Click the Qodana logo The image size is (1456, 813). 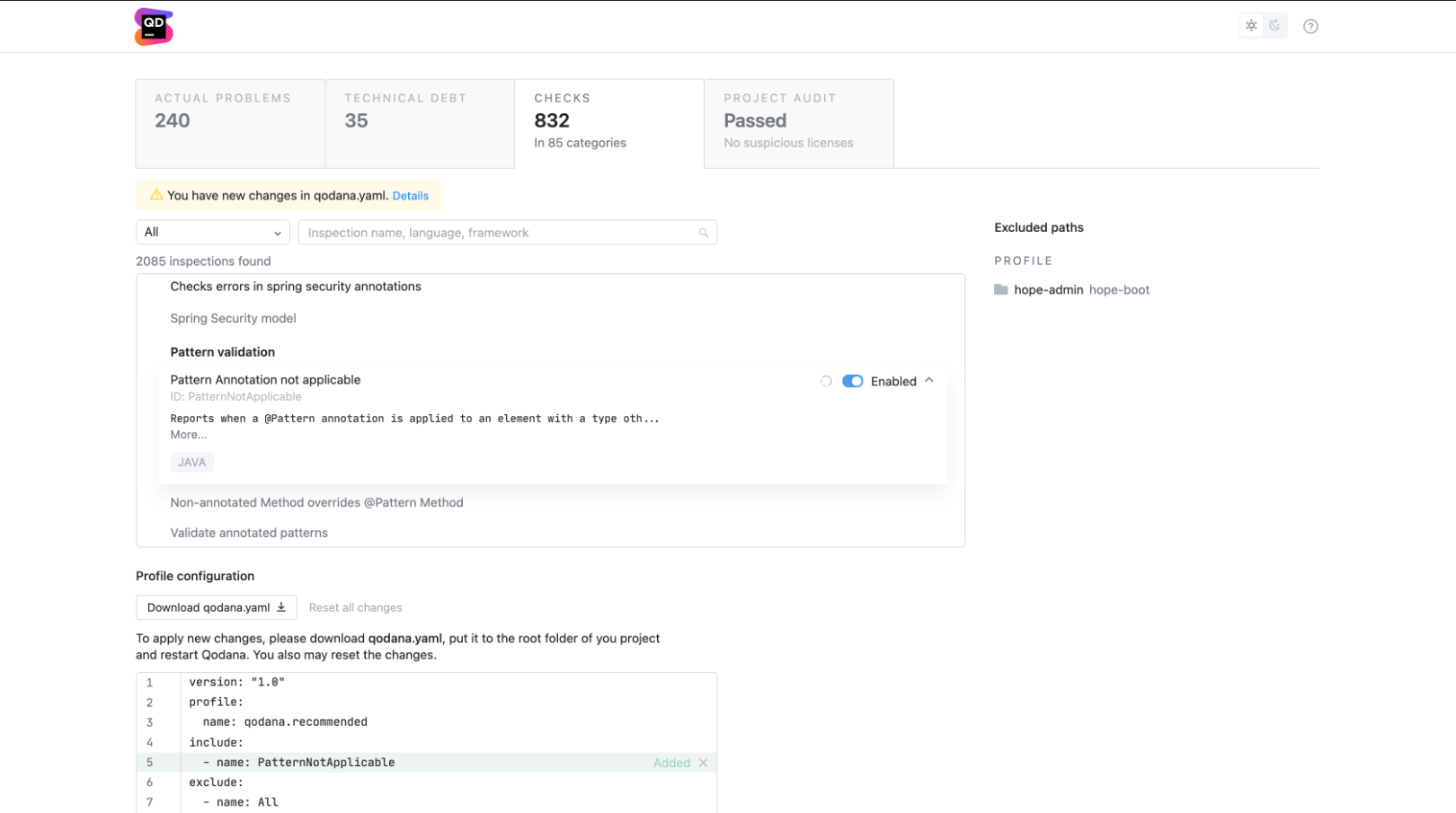(x=153, y=26)
